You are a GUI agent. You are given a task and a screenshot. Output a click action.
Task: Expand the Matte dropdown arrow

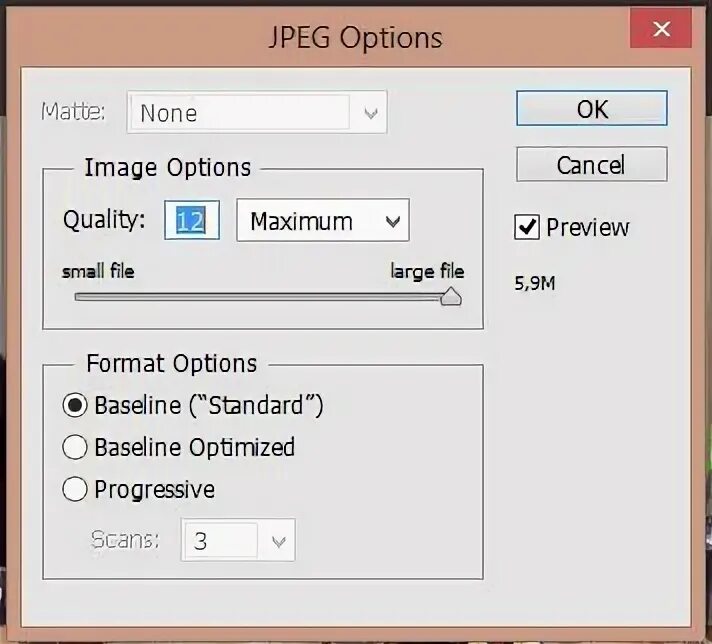(x=372, y=113)
